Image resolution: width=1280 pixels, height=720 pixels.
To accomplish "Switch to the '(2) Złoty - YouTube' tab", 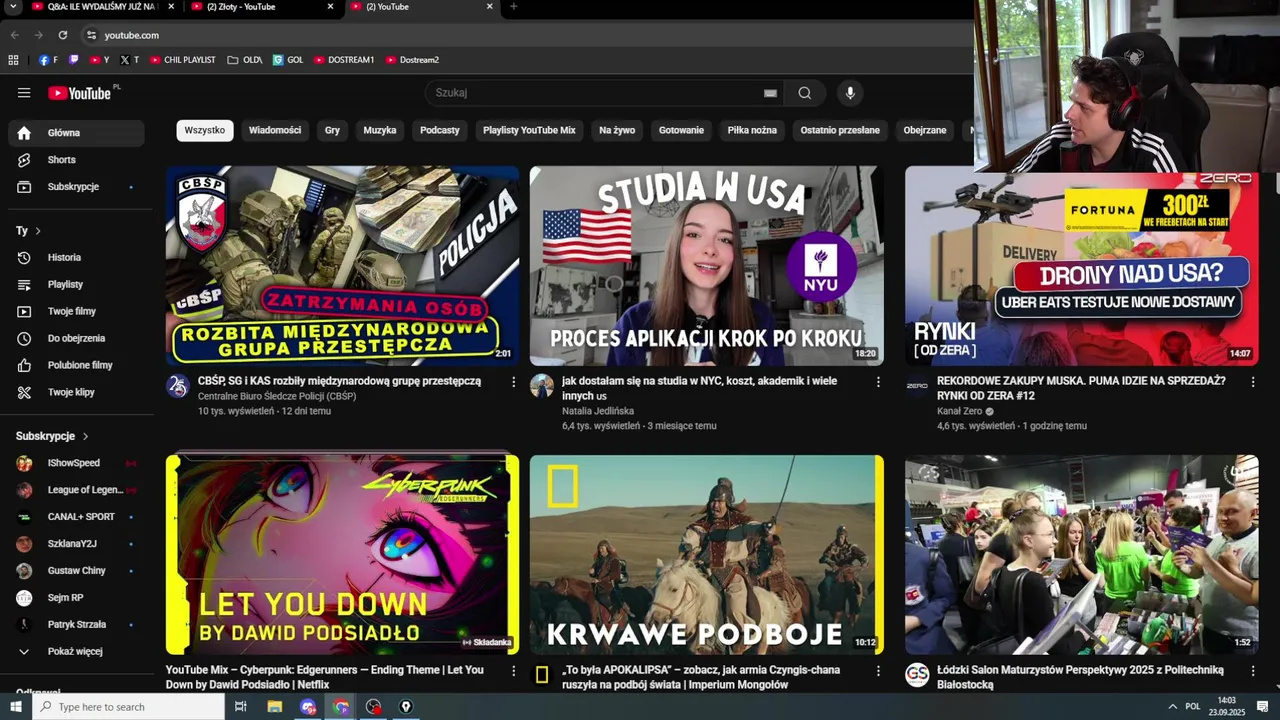I will pos(262,7).
